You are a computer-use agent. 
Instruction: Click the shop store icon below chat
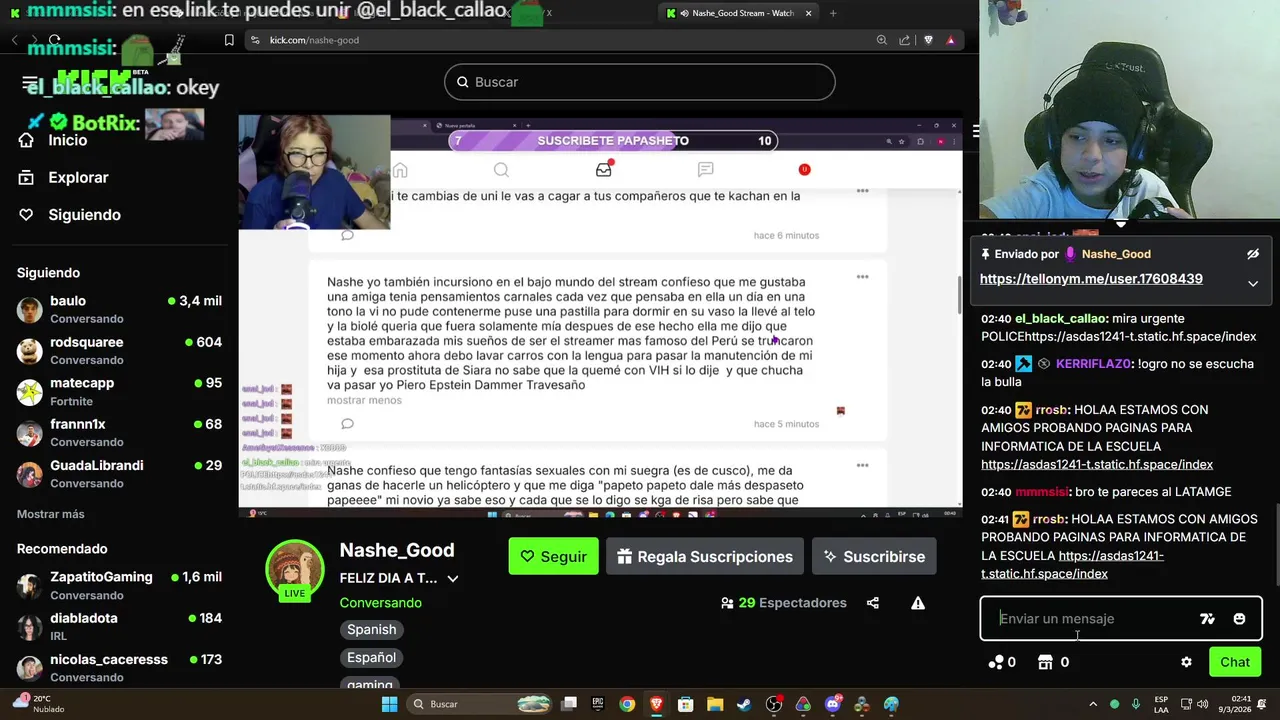click(x=1046, y=662)
